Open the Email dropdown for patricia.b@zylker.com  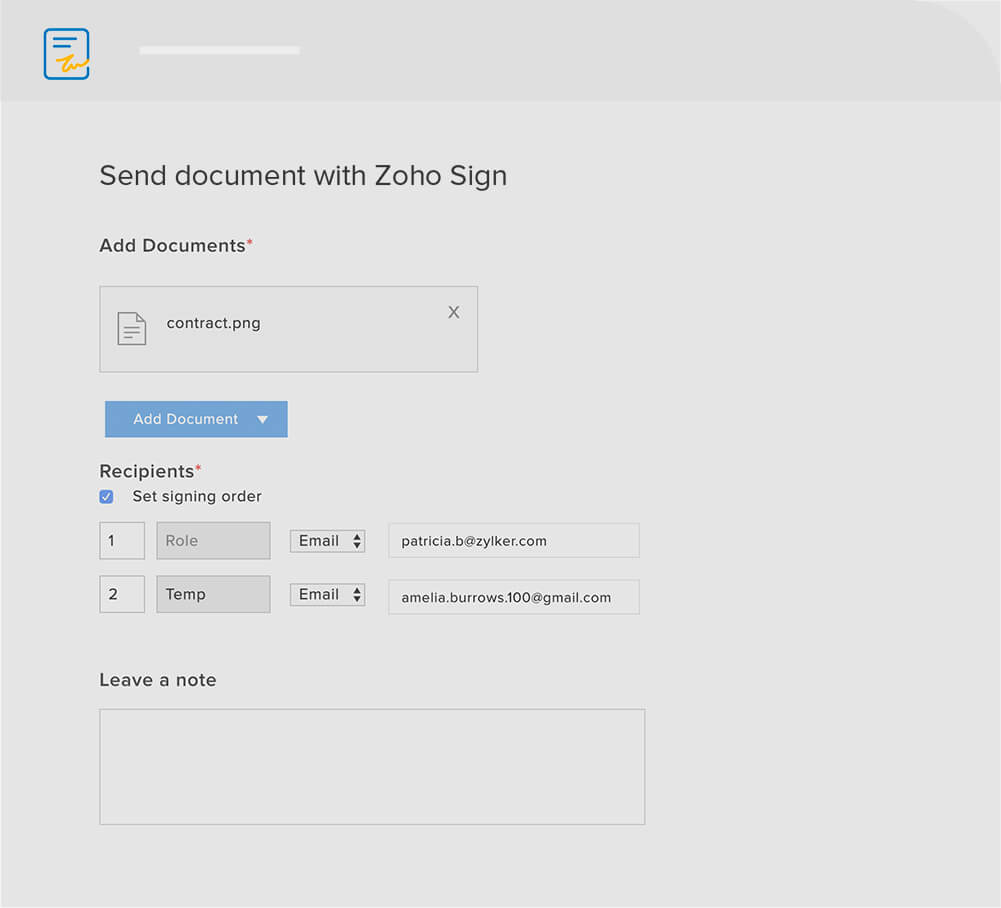pyautogui.click(x=327, y=541)
